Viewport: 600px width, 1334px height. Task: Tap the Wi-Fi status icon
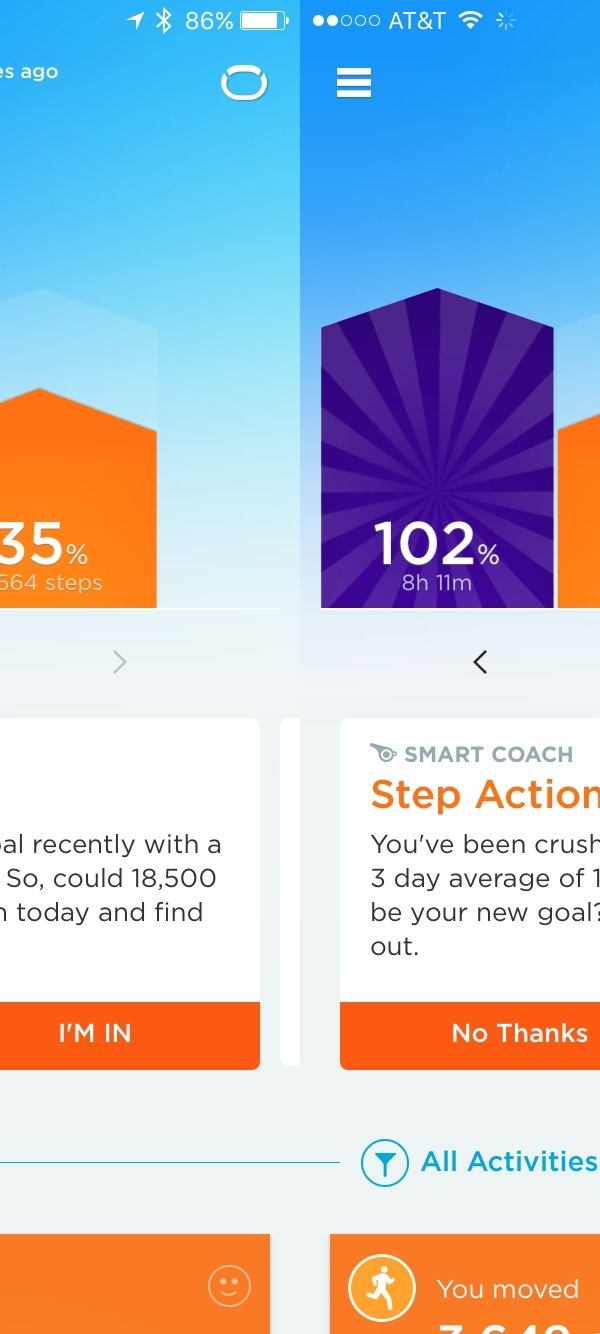(469, 21)
